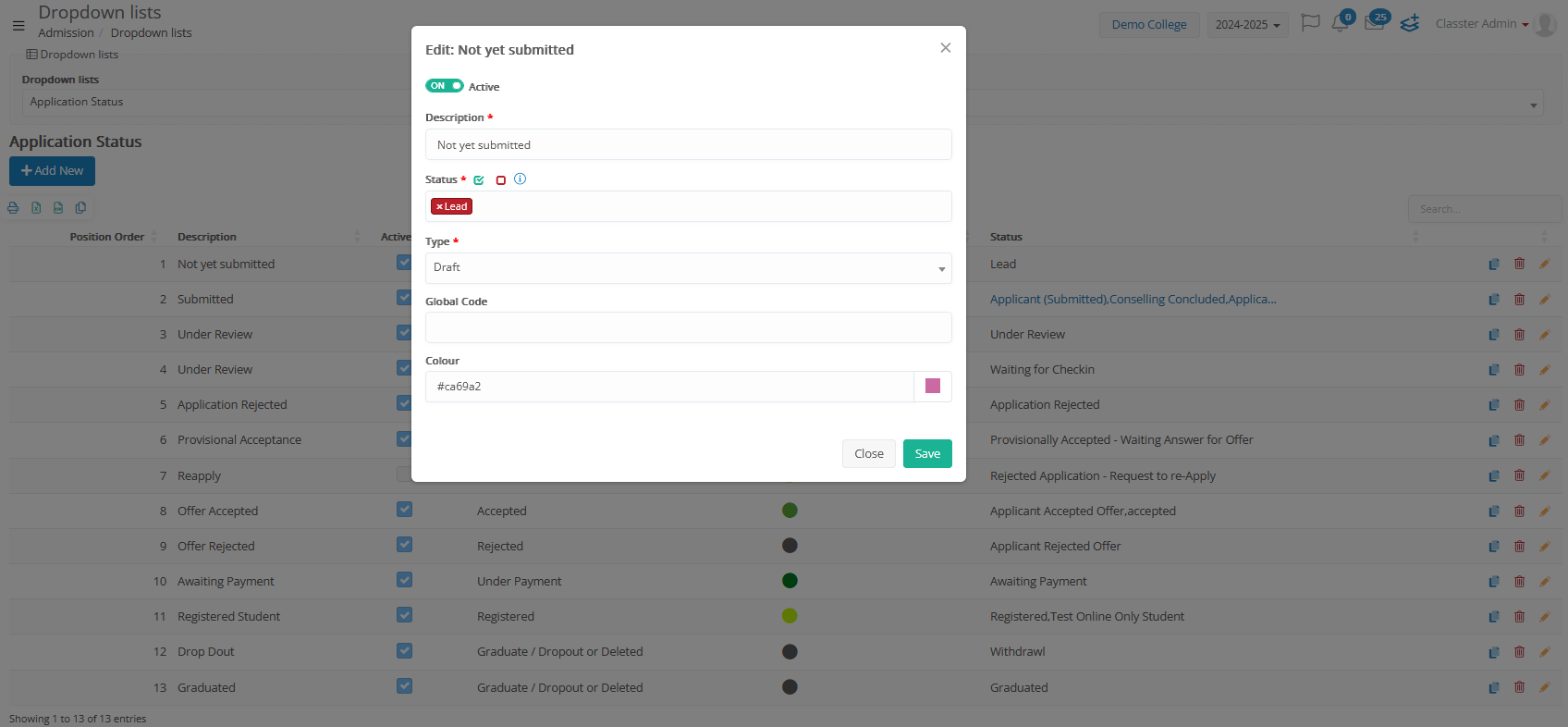The height and width of the screenshot is (727, 1568).
Task: Open the hamburger navigation menu
Action: pyautogui.click(x=18, y=25)
